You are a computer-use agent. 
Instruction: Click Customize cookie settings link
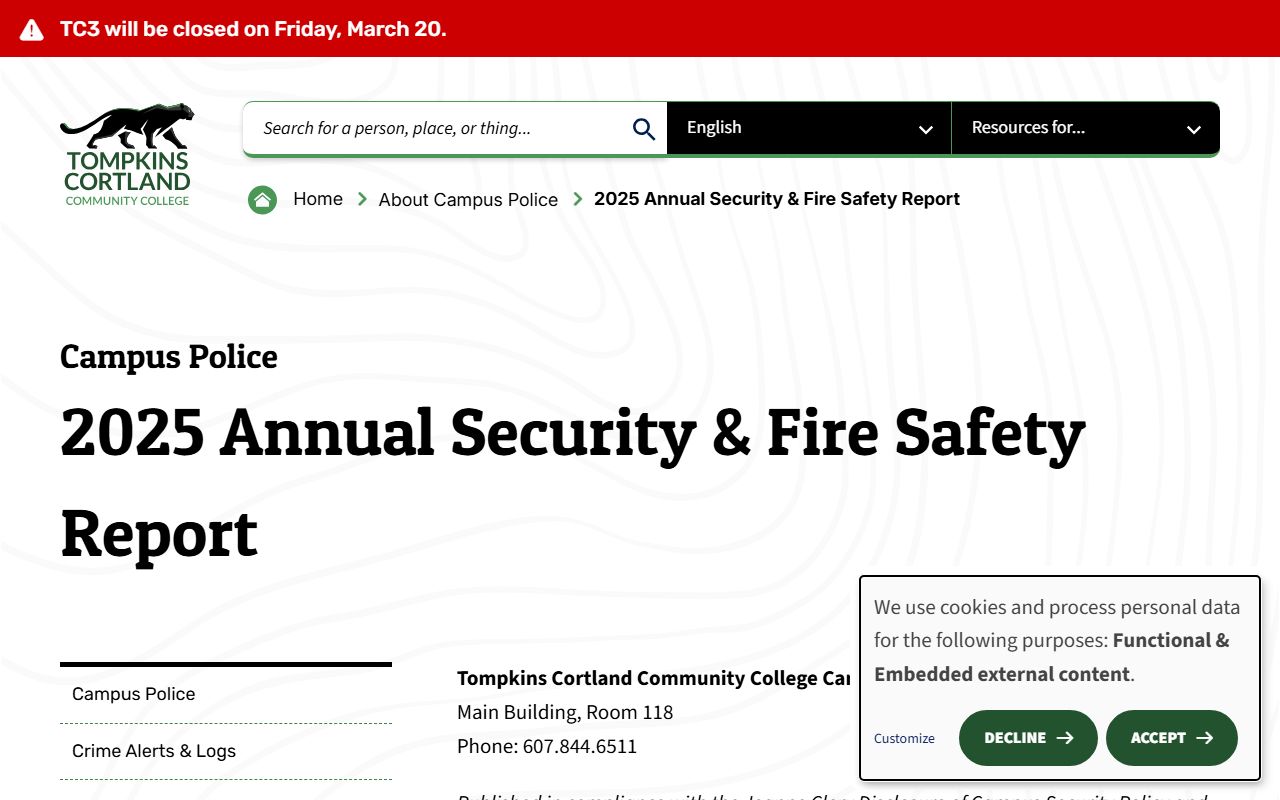(904, 739)
